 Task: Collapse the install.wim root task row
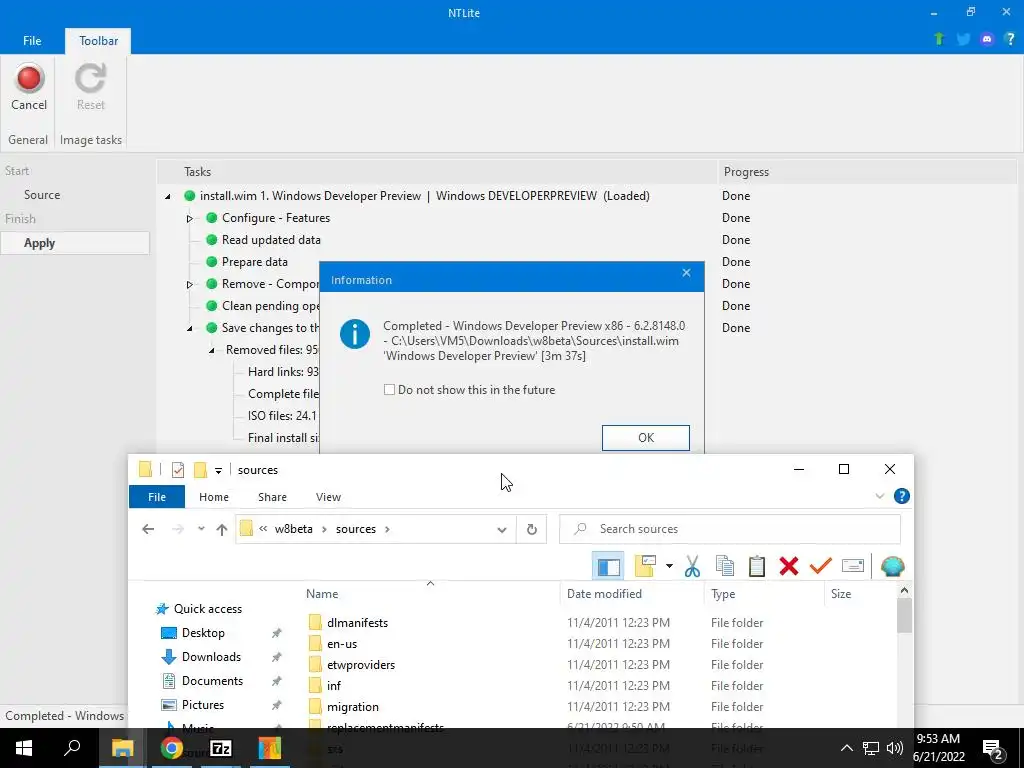click(168, 196)
